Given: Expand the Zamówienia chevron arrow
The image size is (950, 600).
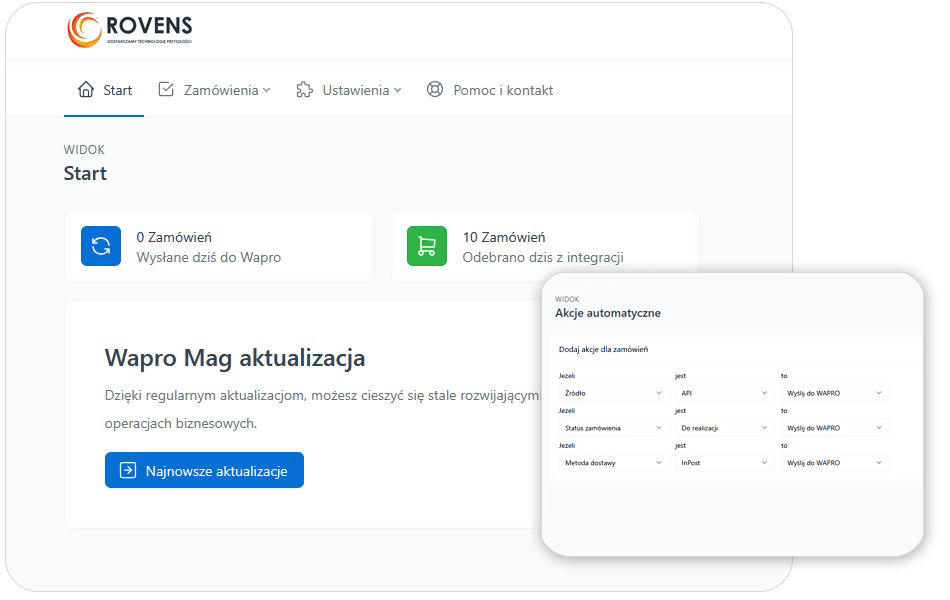Looking at the screenshot, I should (267, 90).
